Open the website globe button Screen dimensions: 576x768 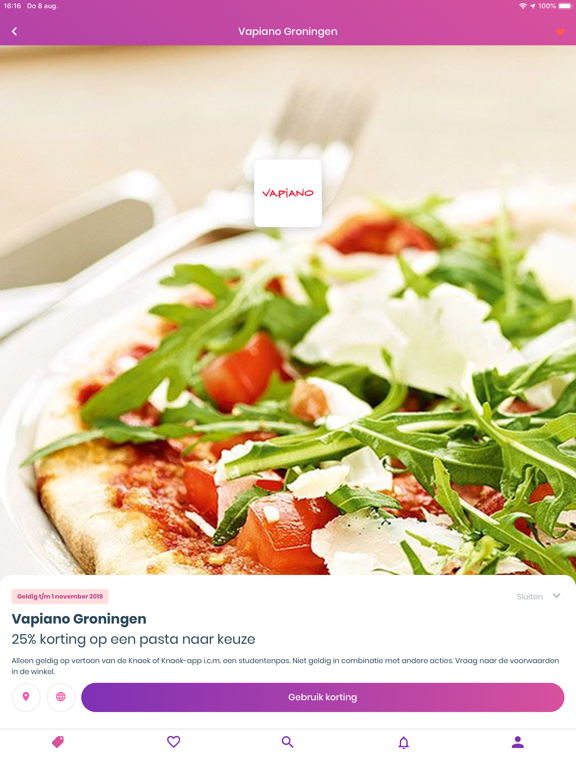(x=61, y=697)
